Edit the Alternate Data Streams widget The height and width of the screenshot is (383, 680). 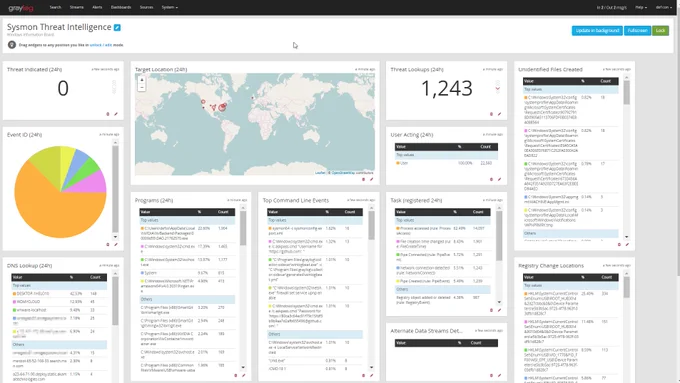pos(499,376)
